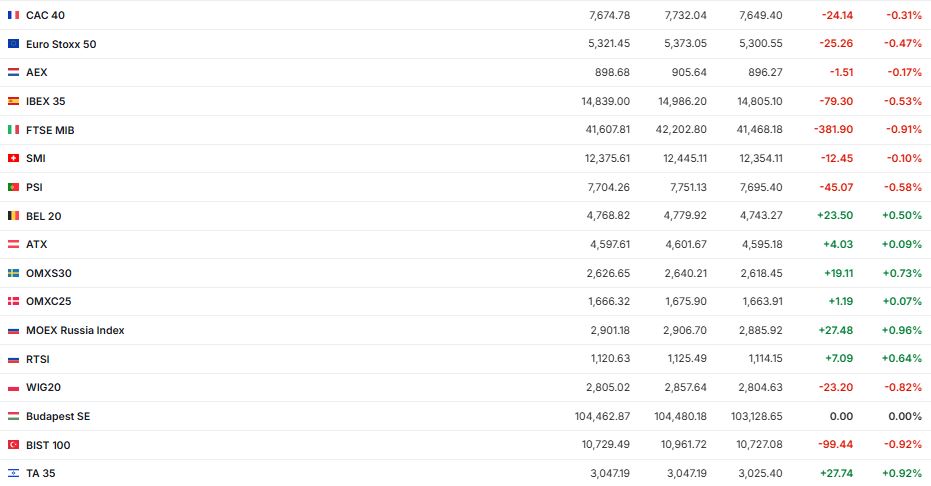
Task: Open the WIG20 index link
Action: point(44,387)
